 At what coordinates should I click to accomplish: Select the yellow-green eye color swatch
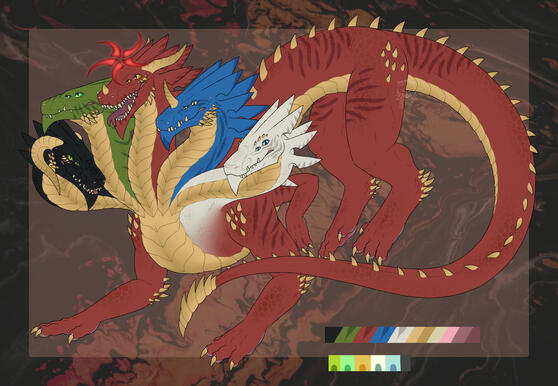[x=334, y=363]
